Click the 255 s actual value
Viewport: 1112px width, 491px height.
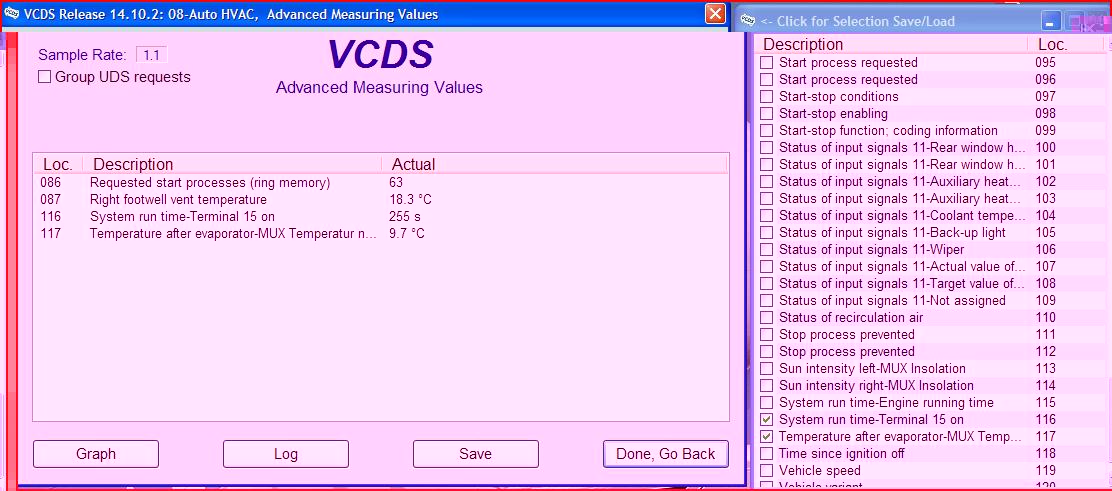[404, 216]
